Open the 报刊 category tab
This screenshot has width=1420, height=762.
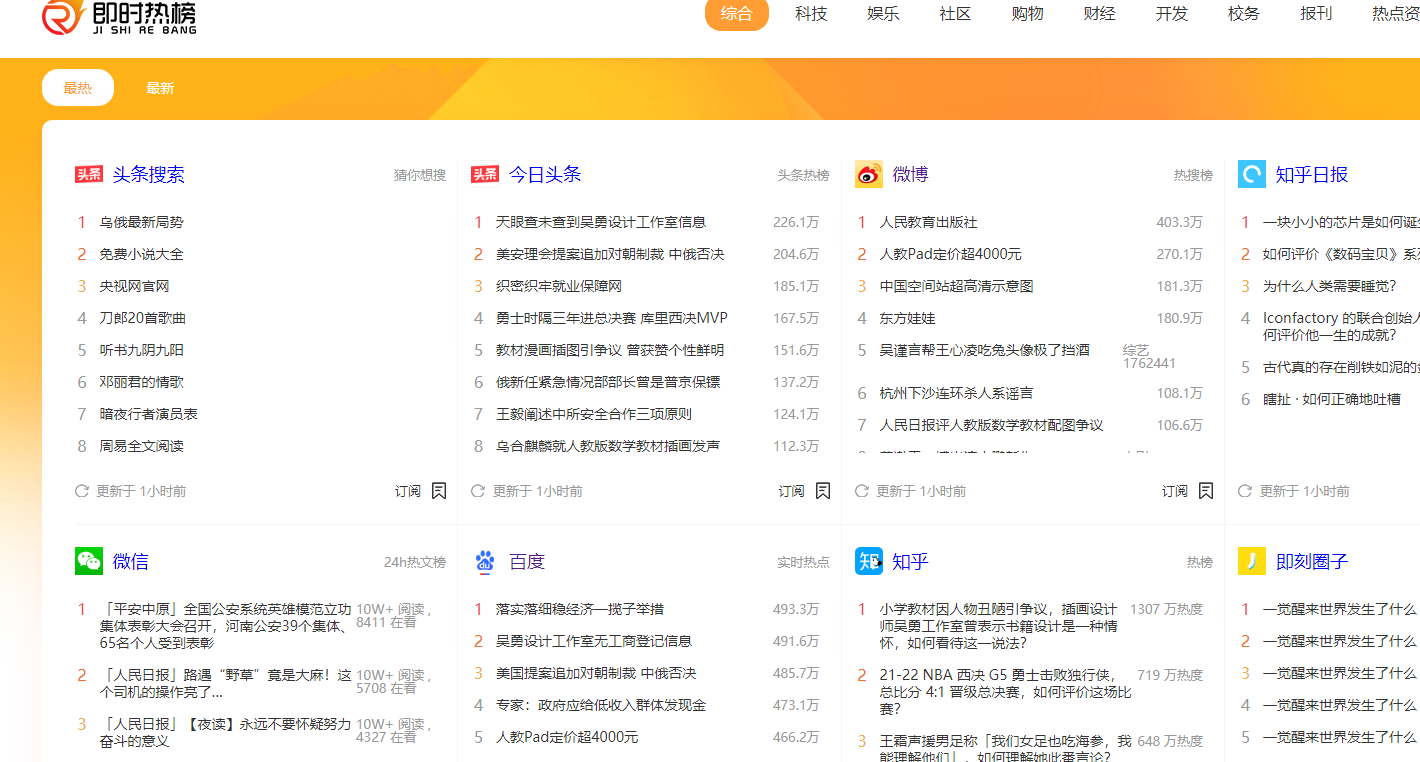[1316, 13]
